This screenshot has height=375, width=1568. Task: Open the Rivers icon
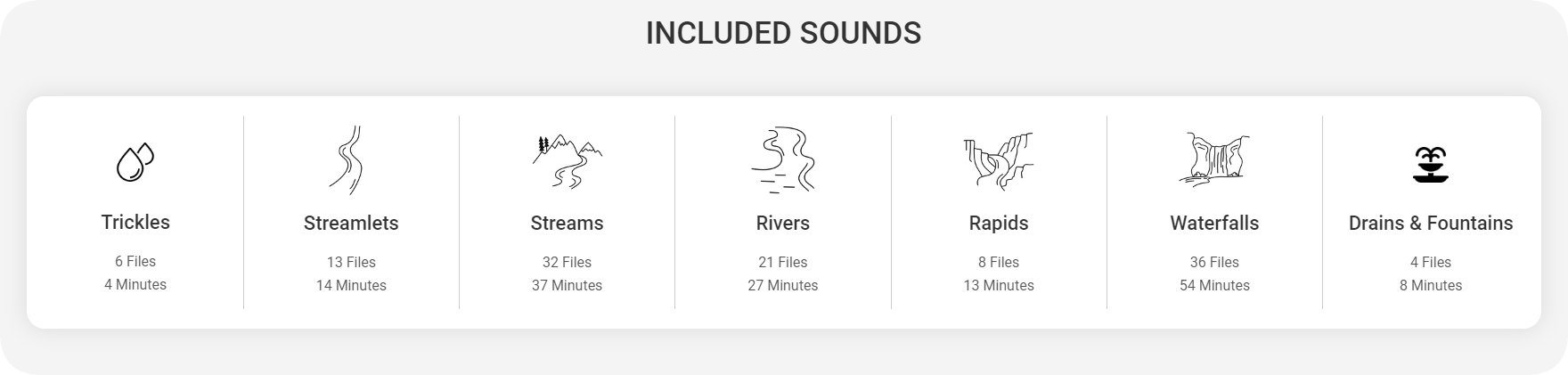point(782,160)
